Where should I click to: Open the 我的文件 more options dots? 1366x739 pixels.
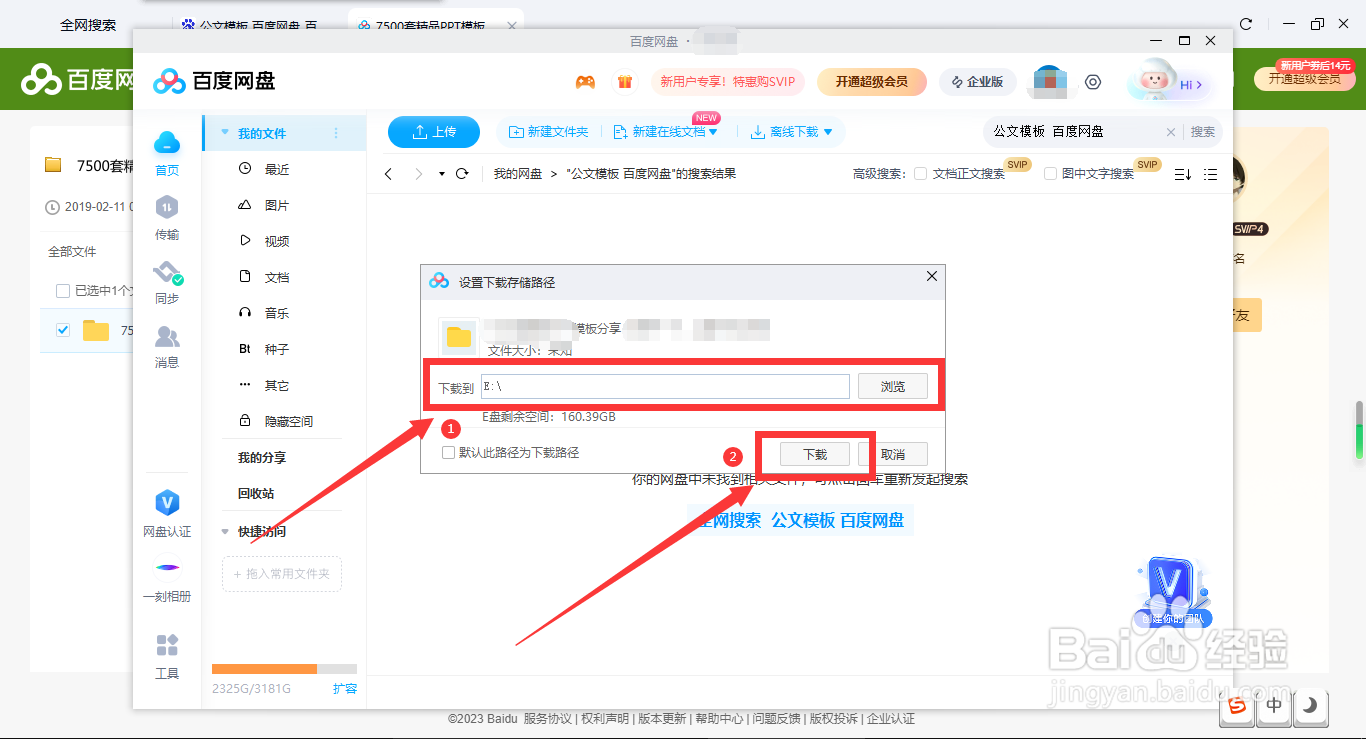pos(336,133)
